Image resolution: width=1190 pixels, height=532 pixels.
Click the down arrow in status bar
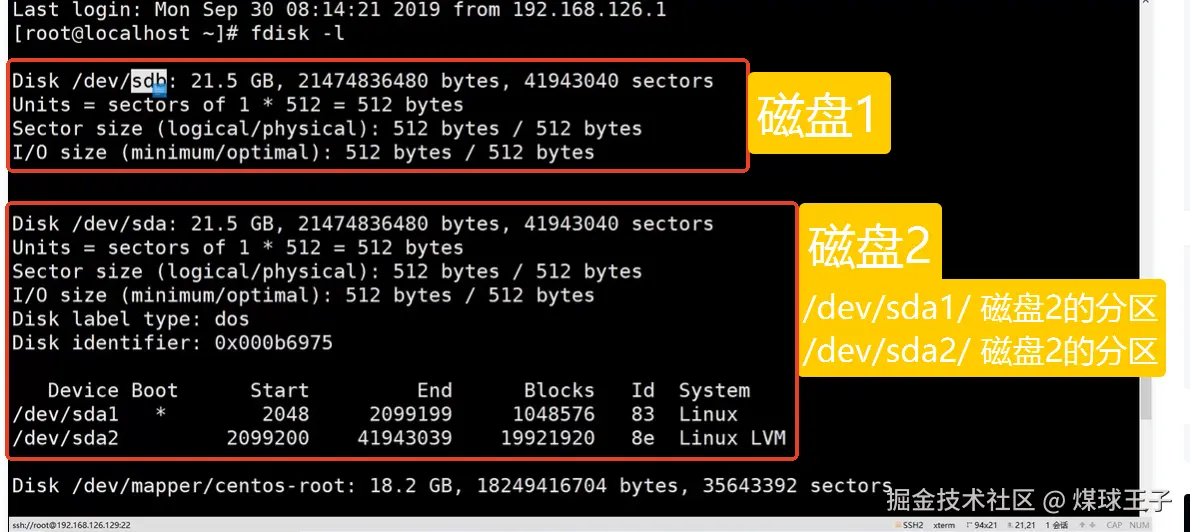[1092, 525]
